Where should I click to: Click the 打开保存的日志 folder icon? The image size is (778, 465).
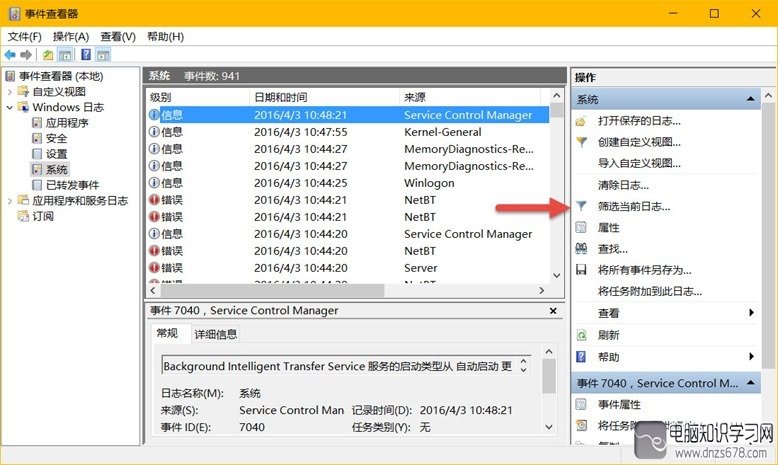point(582,122)
